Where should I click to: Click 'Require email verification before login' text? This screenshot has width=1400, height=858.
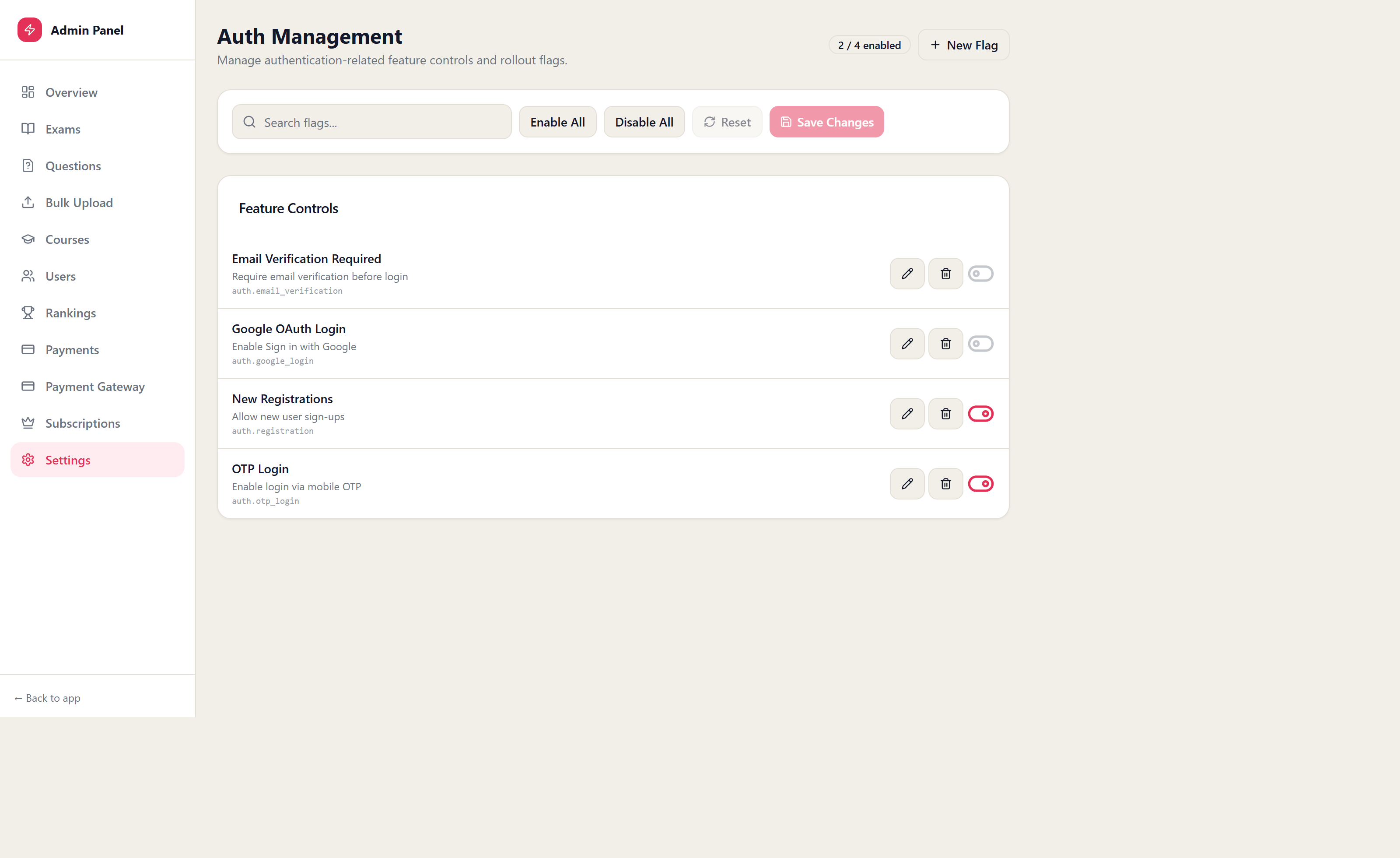point(320,276)
